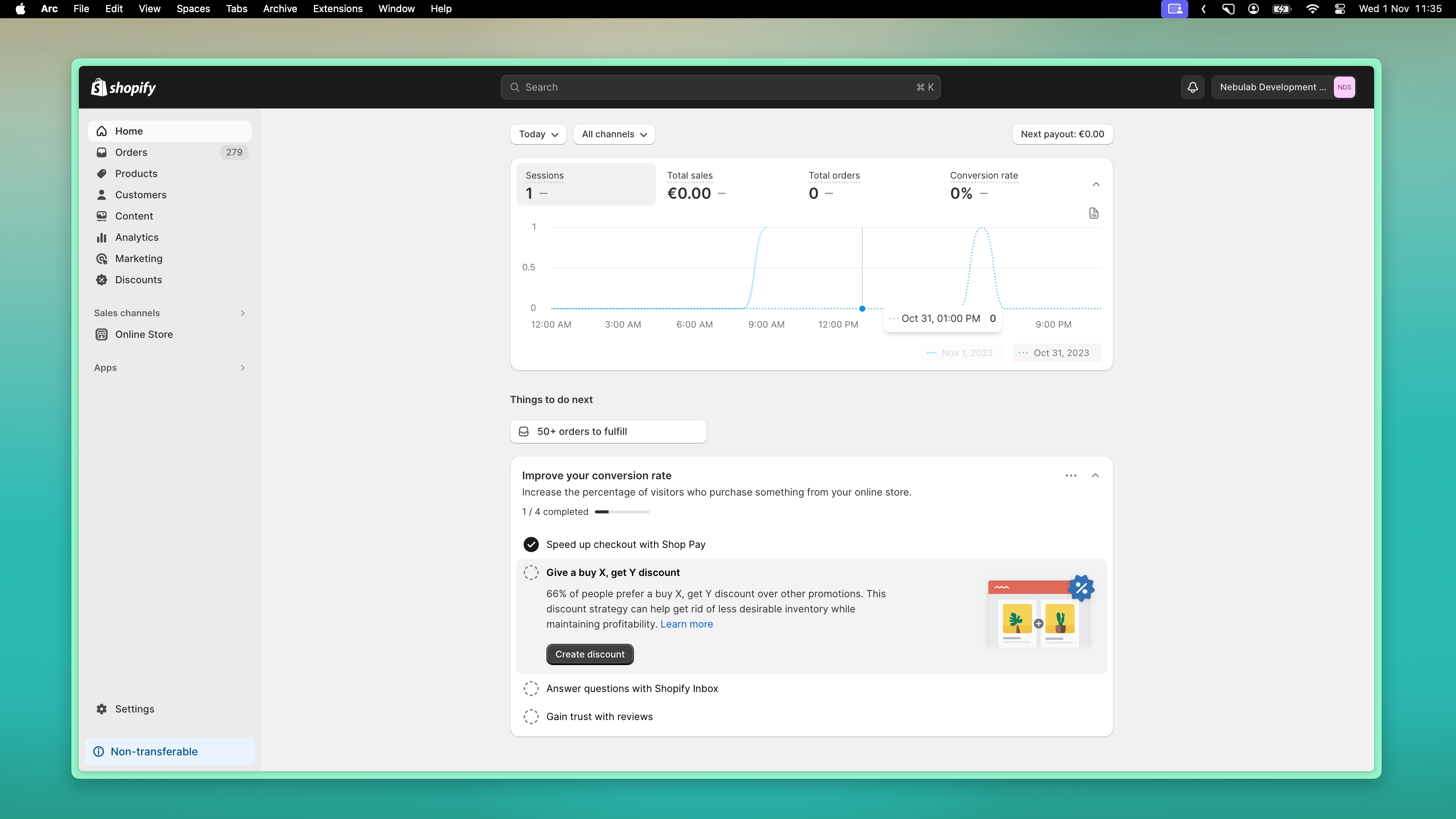Expand the Sales channels chevron
Viewport: 1456px width, 819px height.
[243, 313]
